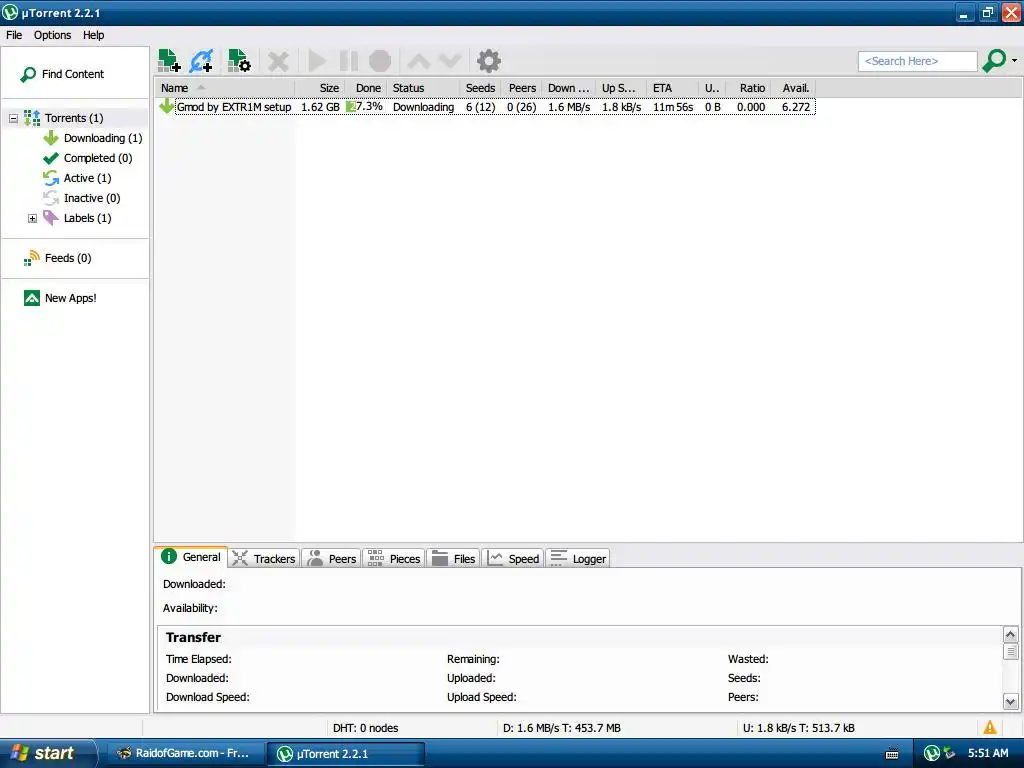Click DHT: 0 nodes status entry
Viewport: 1024px width, 768px height.
coord(365,728)
